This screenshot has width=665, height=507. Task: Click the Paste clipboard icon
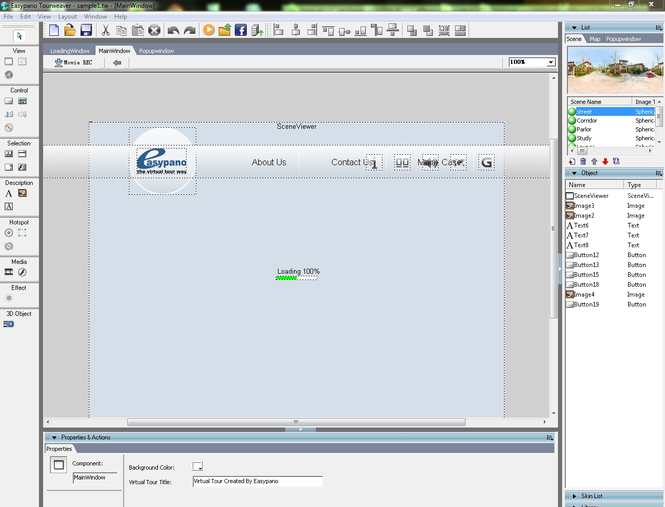click(138, 30)
